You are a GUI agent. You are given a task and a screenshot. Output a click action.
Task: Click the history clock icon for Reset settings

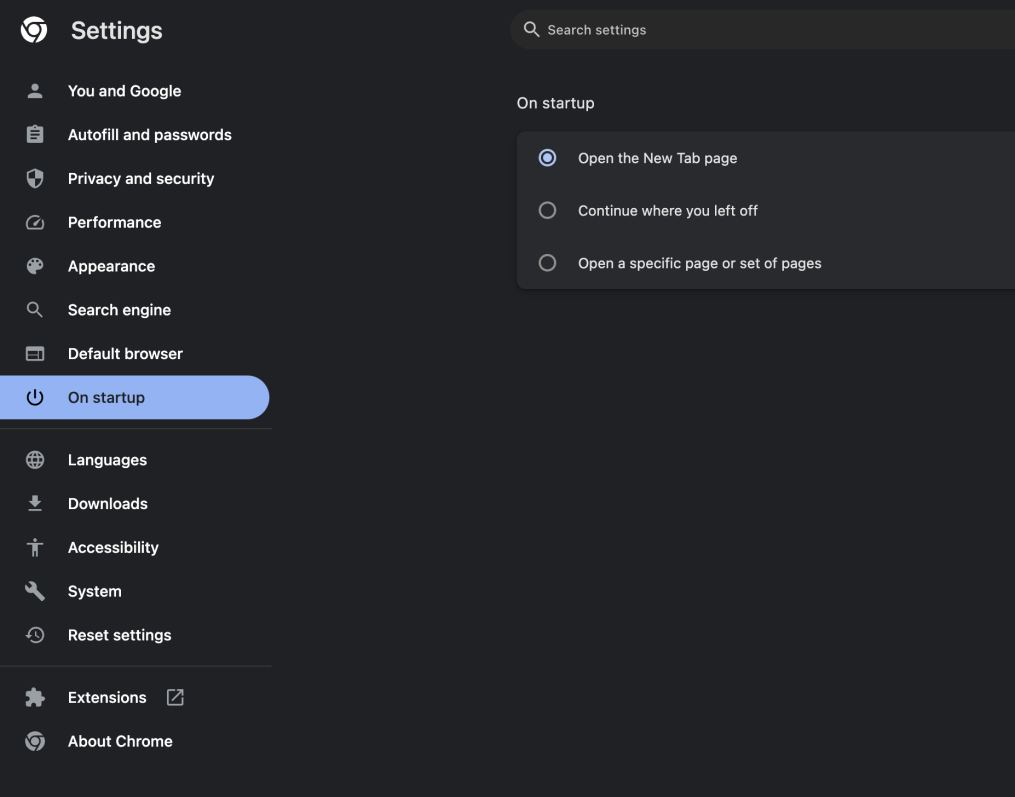(35, 635)
